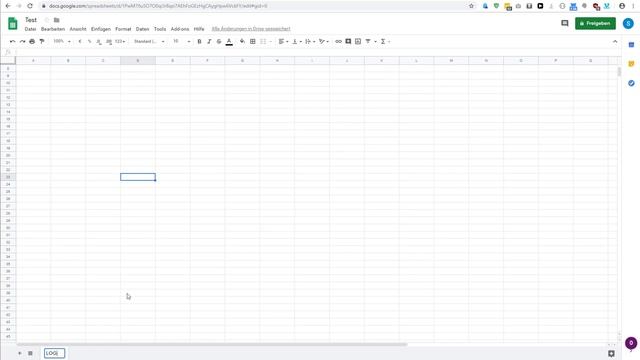
Task: Open the Google account avatar
Action: click(628, 23)
